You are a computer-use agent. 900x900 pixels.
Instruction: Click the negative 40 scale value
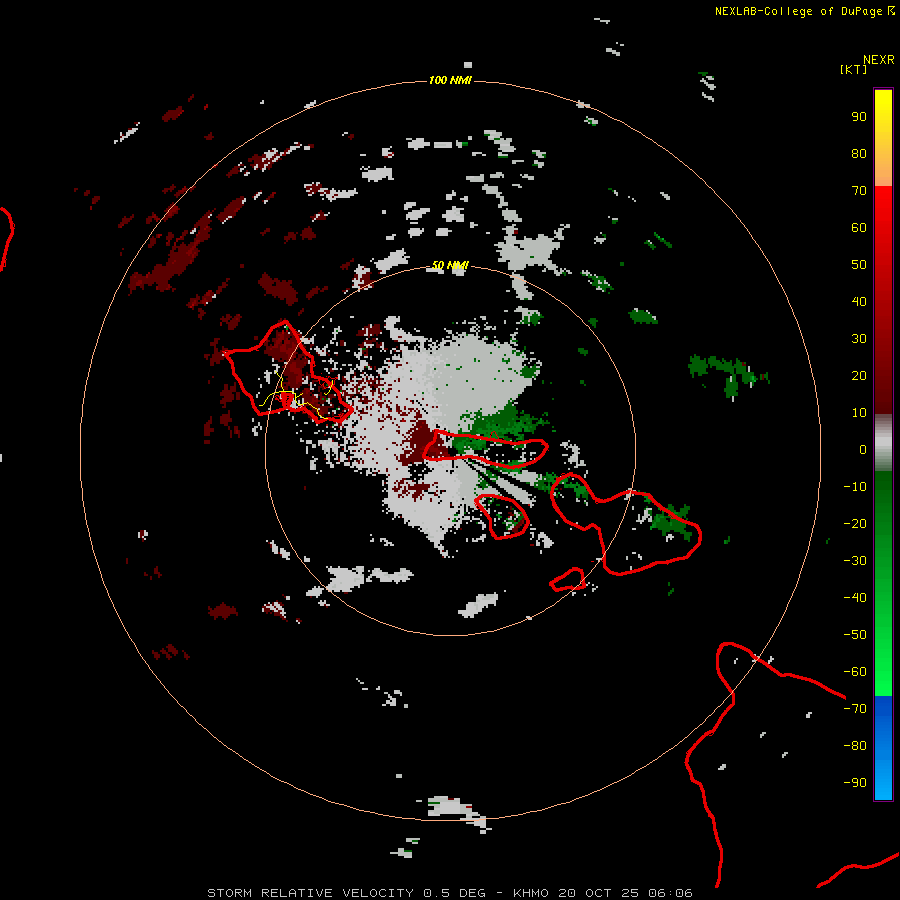click(x=855, y=598)
